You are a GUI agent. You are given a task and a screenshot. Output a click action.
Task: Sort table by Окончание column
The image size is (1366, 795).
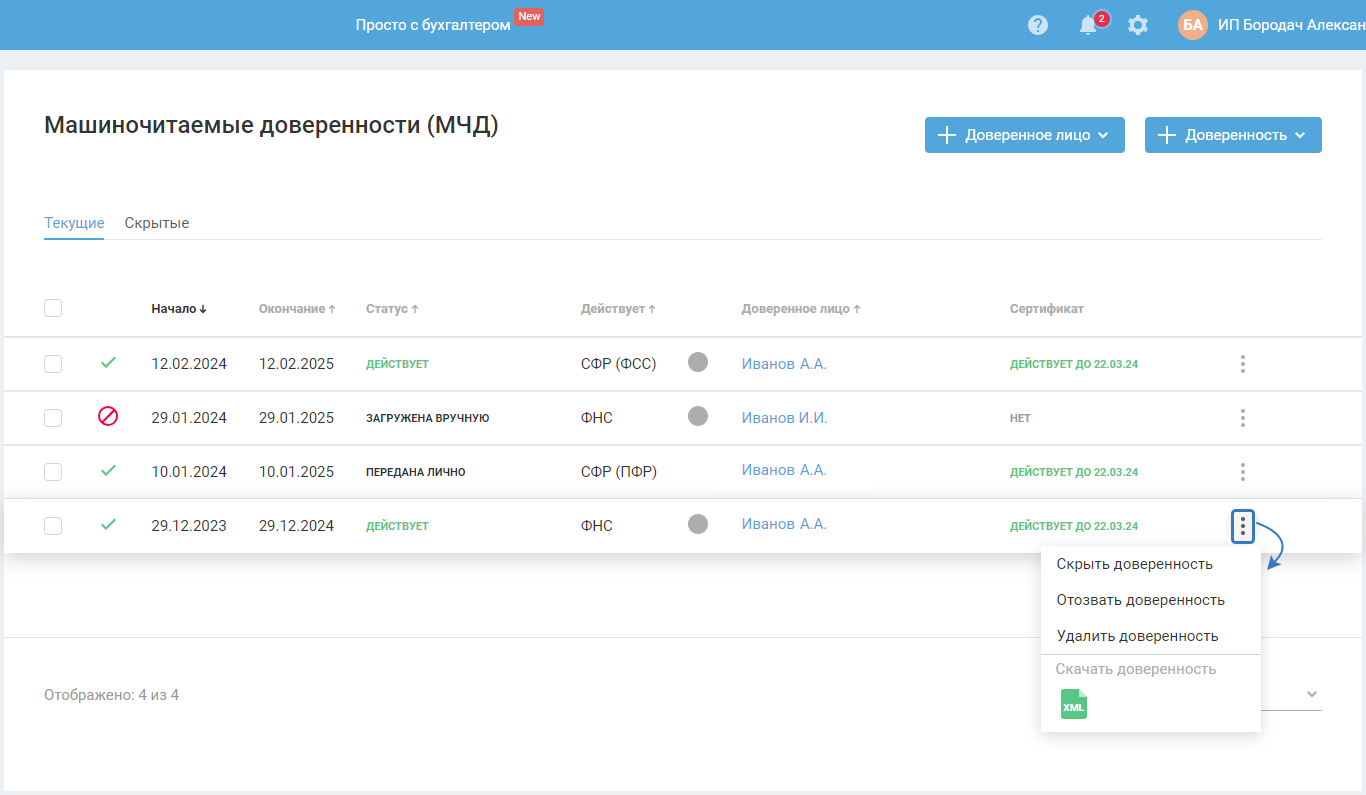[x=296, y=309]
